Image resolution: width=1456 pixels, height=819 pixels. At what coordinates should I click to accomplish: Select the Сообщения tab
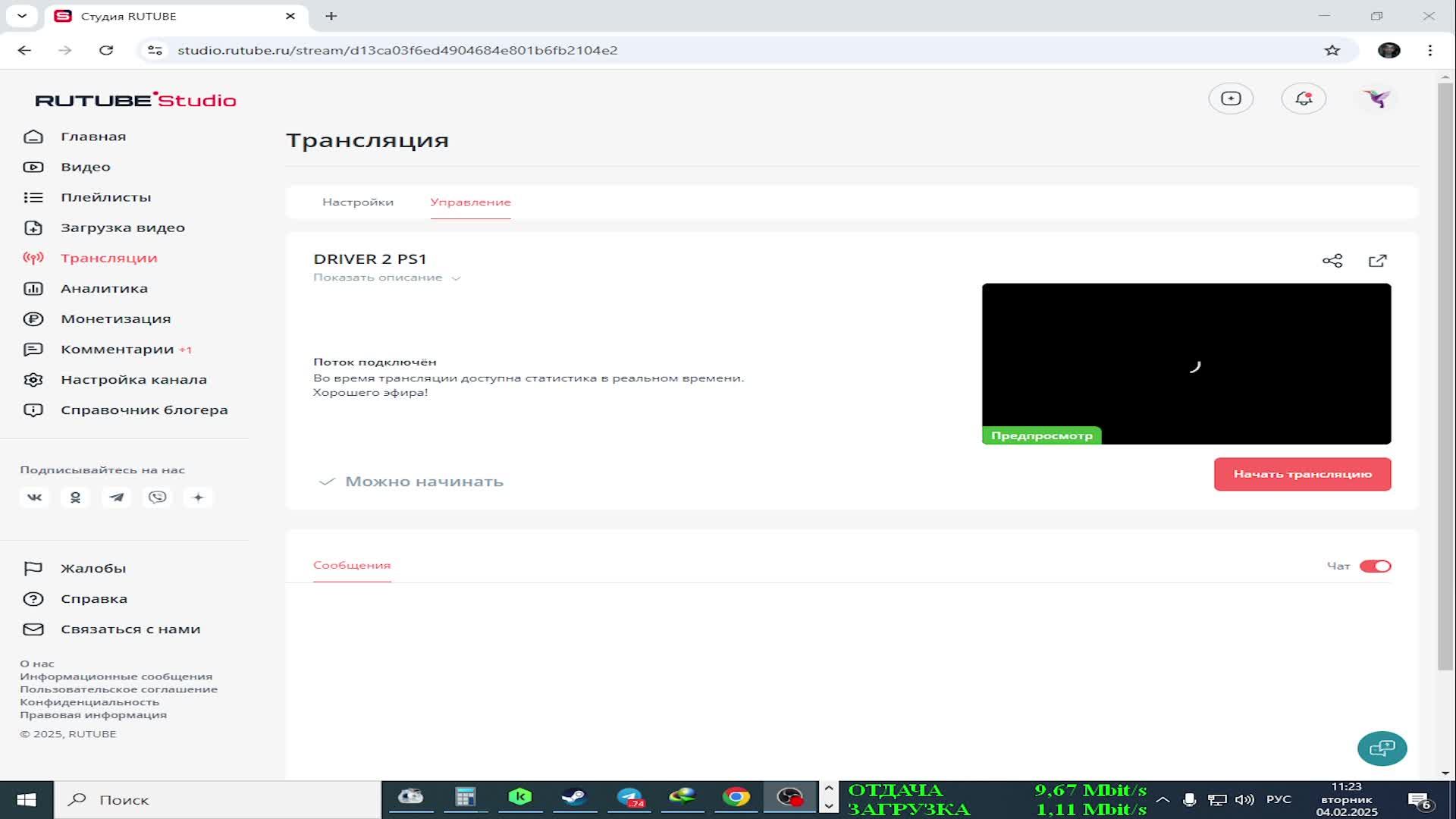tap(352, 566)
